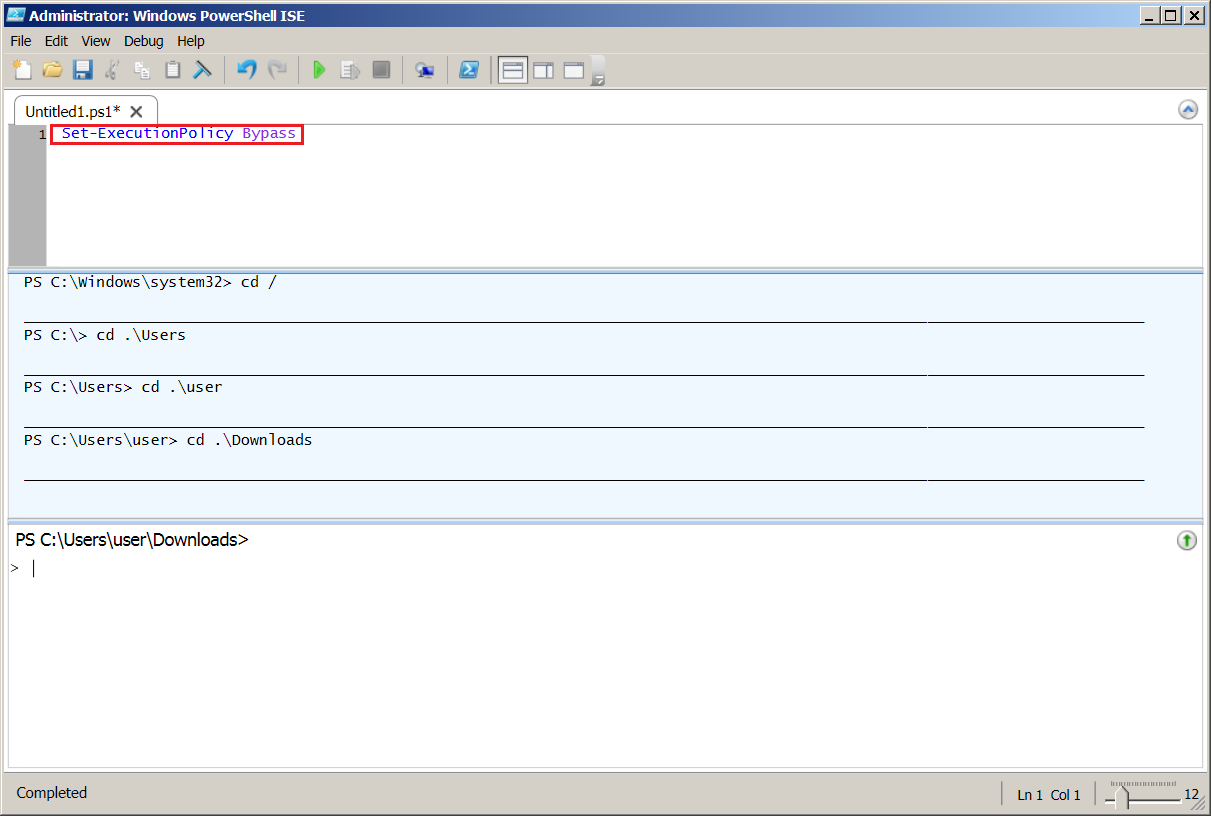Image resolution: width=1211 pixels, height=816 pixels.
Task: Clear the output pane with the wiper icon
Action: [202, 69]
